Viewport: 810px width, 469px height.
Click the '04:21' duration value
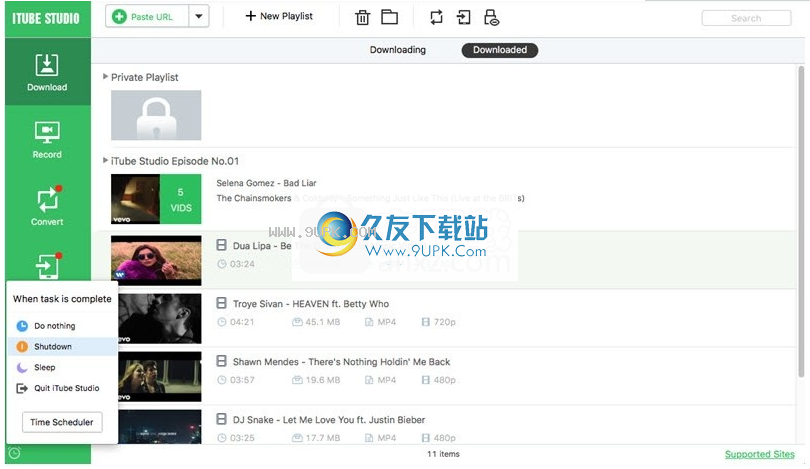[242, 322]
